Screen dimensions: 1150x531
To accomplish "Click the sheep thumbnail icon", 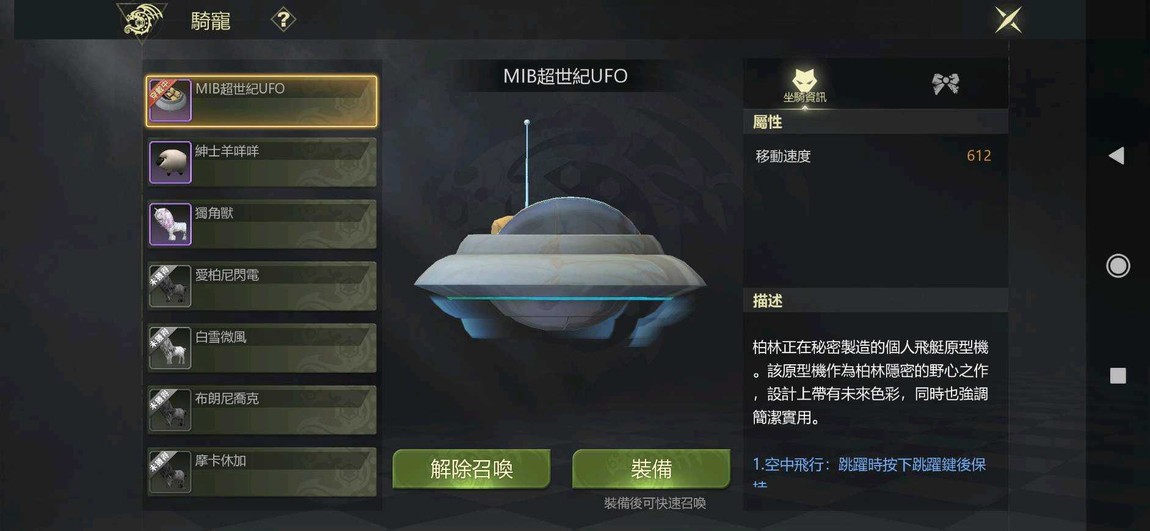I will pyautogui.click(x=170, y=162).
